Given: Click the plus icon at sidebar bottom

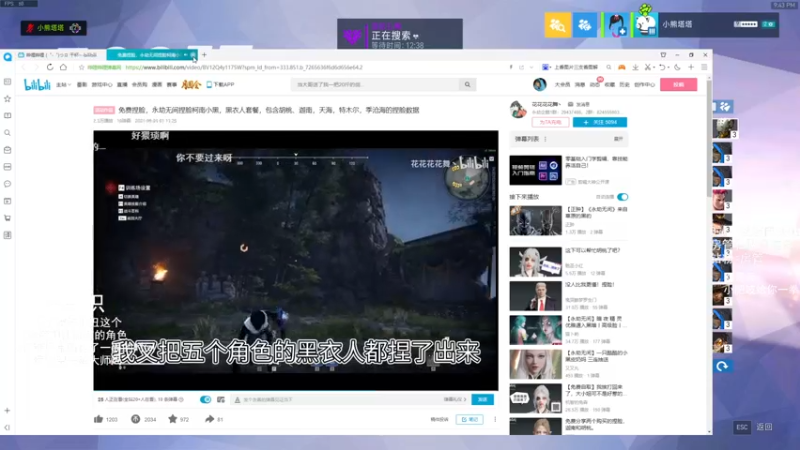Looking at the screenshot, I should (7, 410).
